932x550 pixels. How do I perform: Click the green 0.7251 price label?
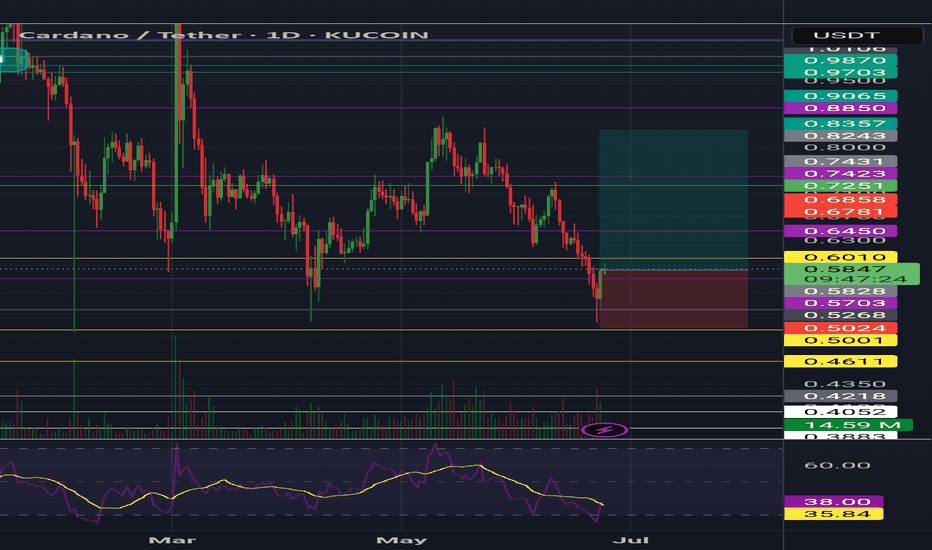pyautogui.click(x=840, y=186)
